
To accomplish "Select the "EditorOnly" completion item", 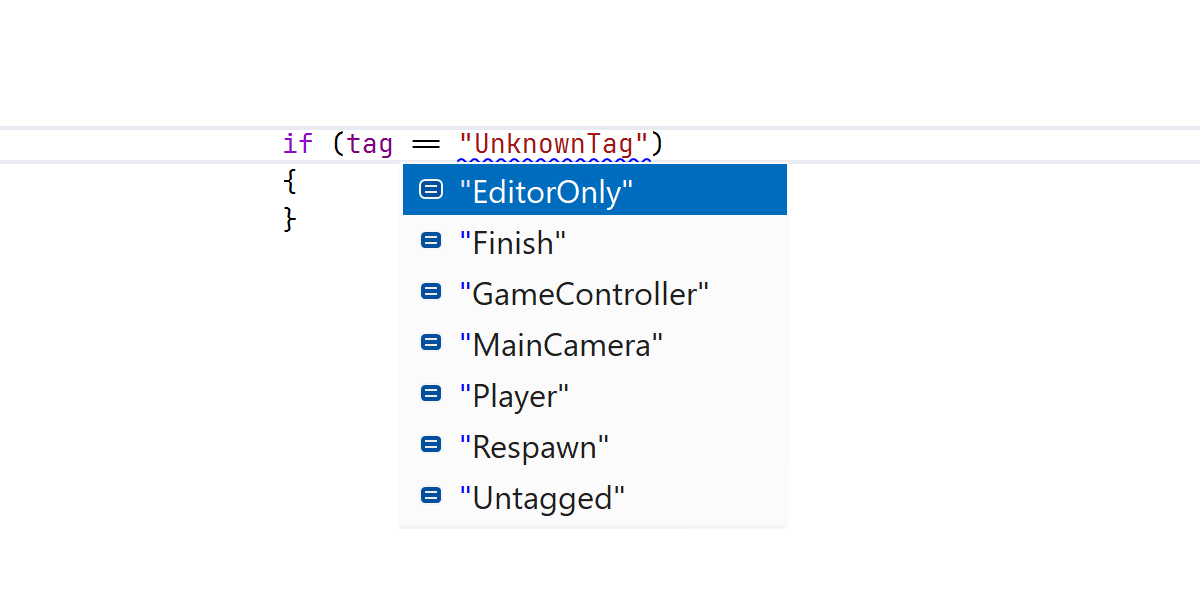I will point(546,191).
